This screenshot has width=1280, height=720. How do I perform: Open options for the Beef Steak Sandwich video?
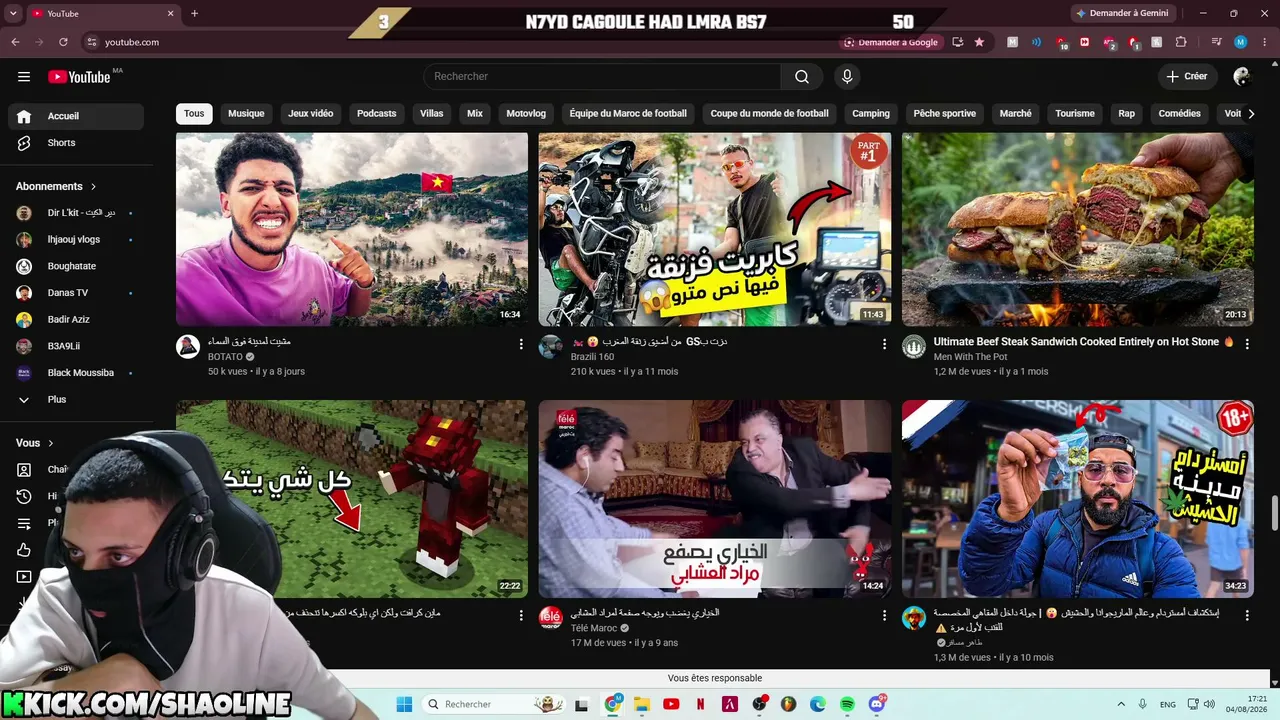(x=1247, y=344)
